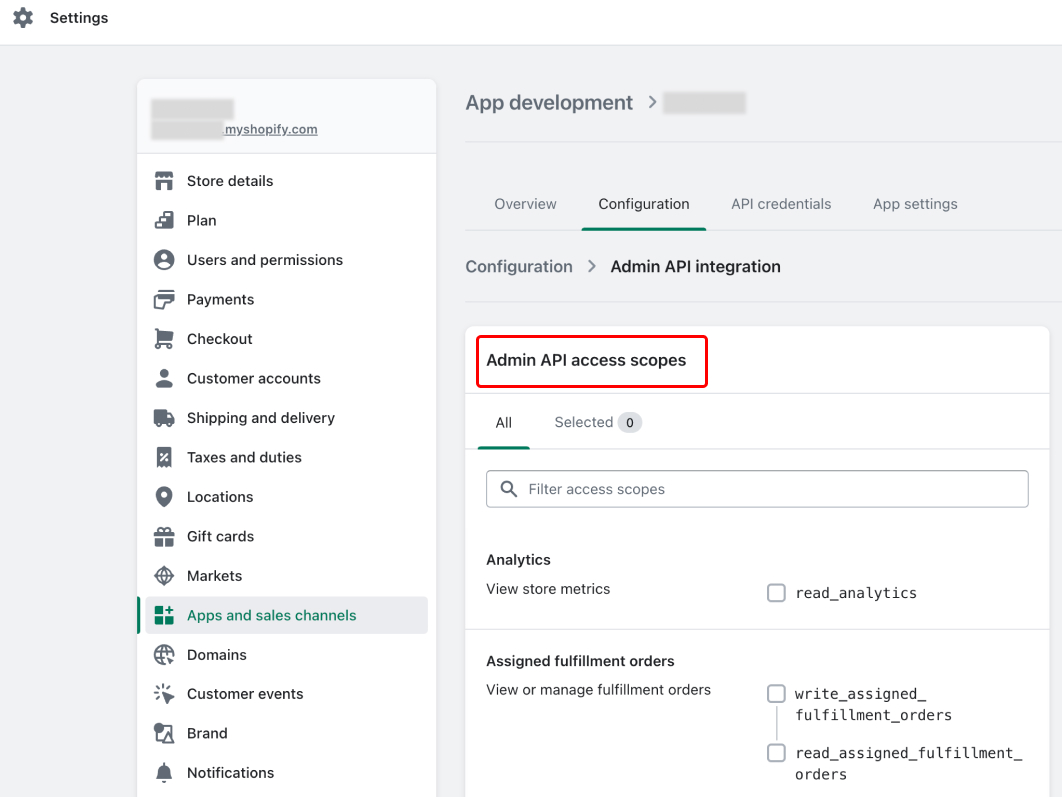Click the Settings gear icon
Screen dimensions: 1062x797
pyautogui.click(x=23, y=17)
